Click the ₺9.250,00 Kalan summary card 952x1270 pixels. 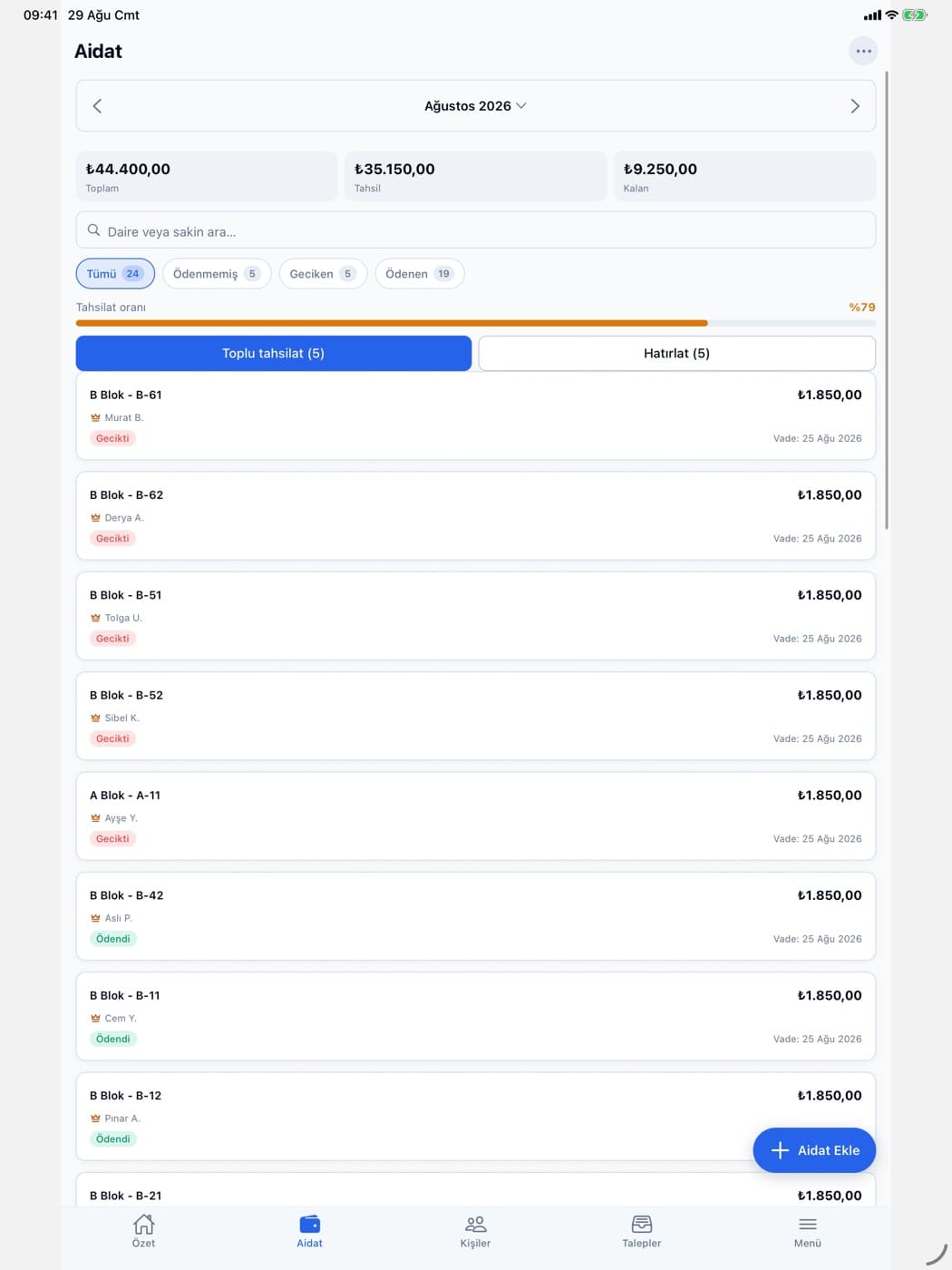pos(744,176)
